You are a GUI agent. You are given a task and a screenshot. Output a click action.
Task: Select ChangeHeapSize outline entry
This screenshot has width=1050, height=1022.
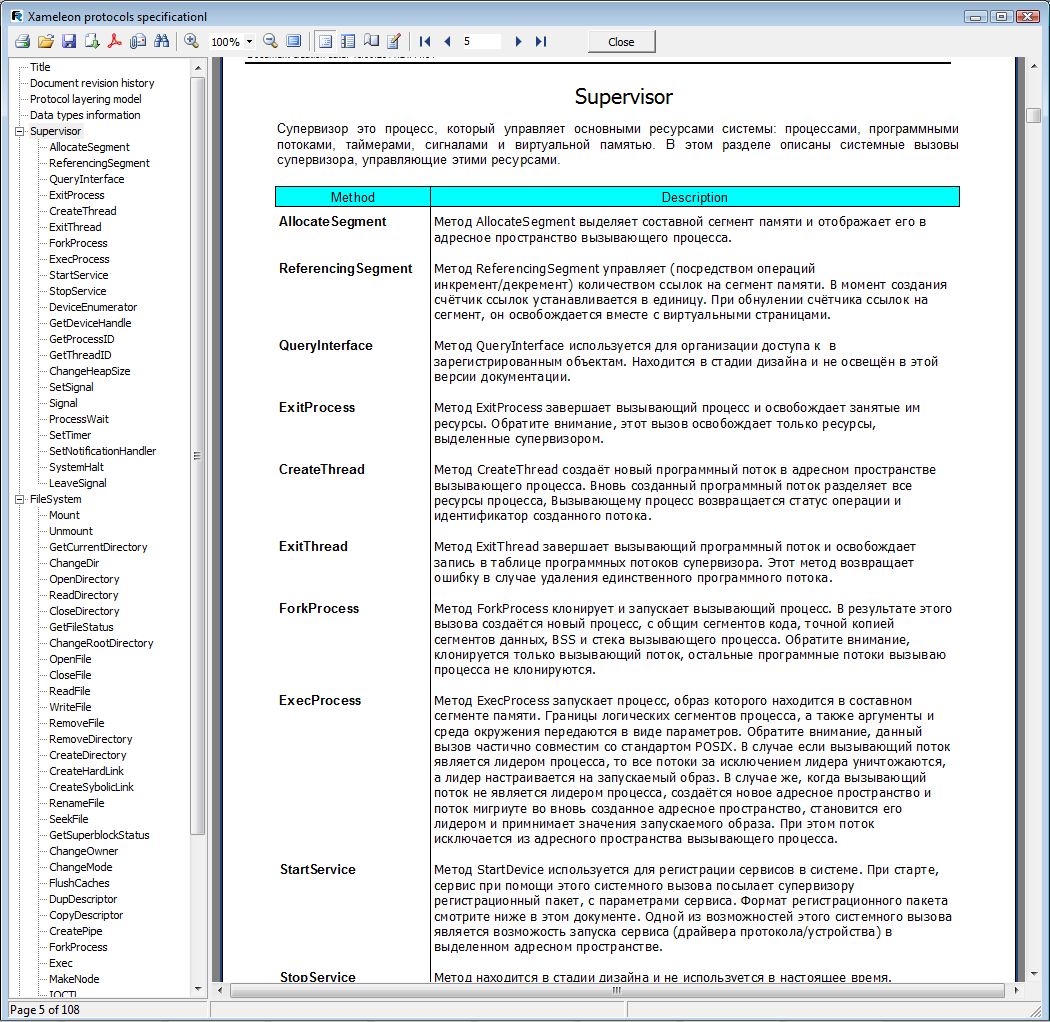click(x=90, y=372)
